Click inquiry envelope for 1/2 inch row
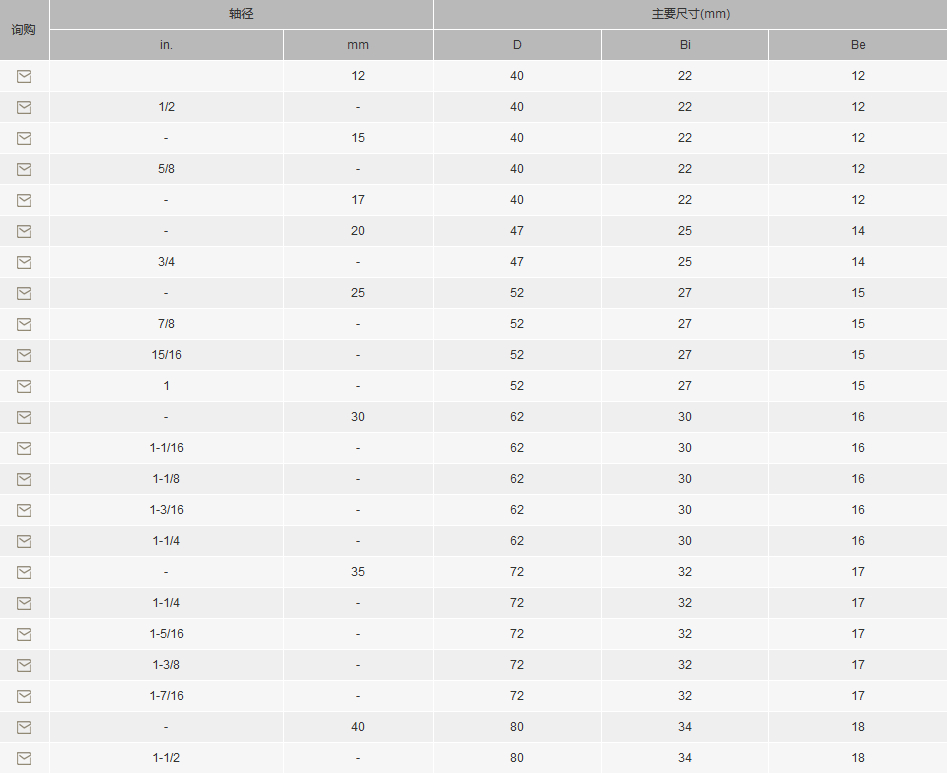The width and height of the screenshot is (947, 775). click(24, 107)
